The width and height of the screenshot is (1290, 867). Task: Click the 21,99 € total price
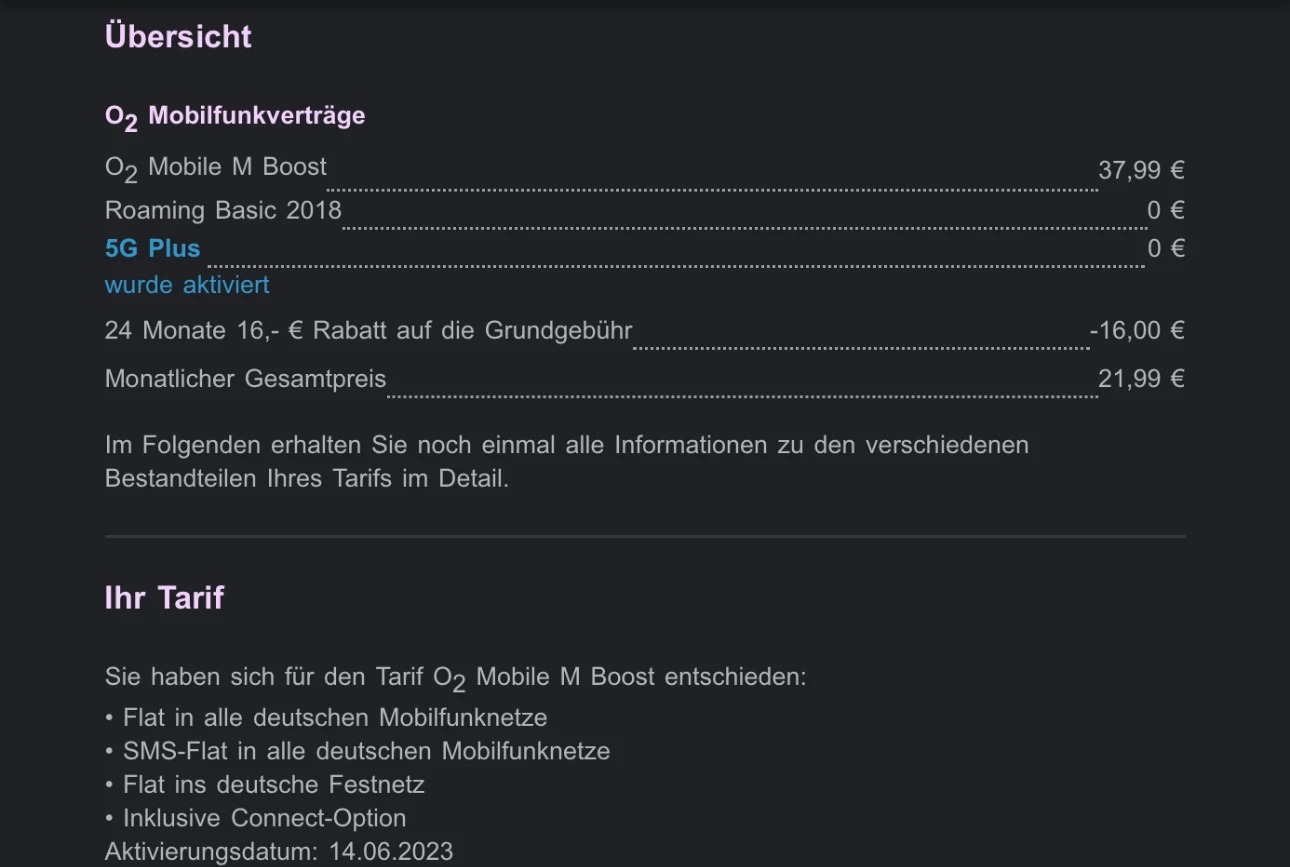click(x=1141, y=379)
